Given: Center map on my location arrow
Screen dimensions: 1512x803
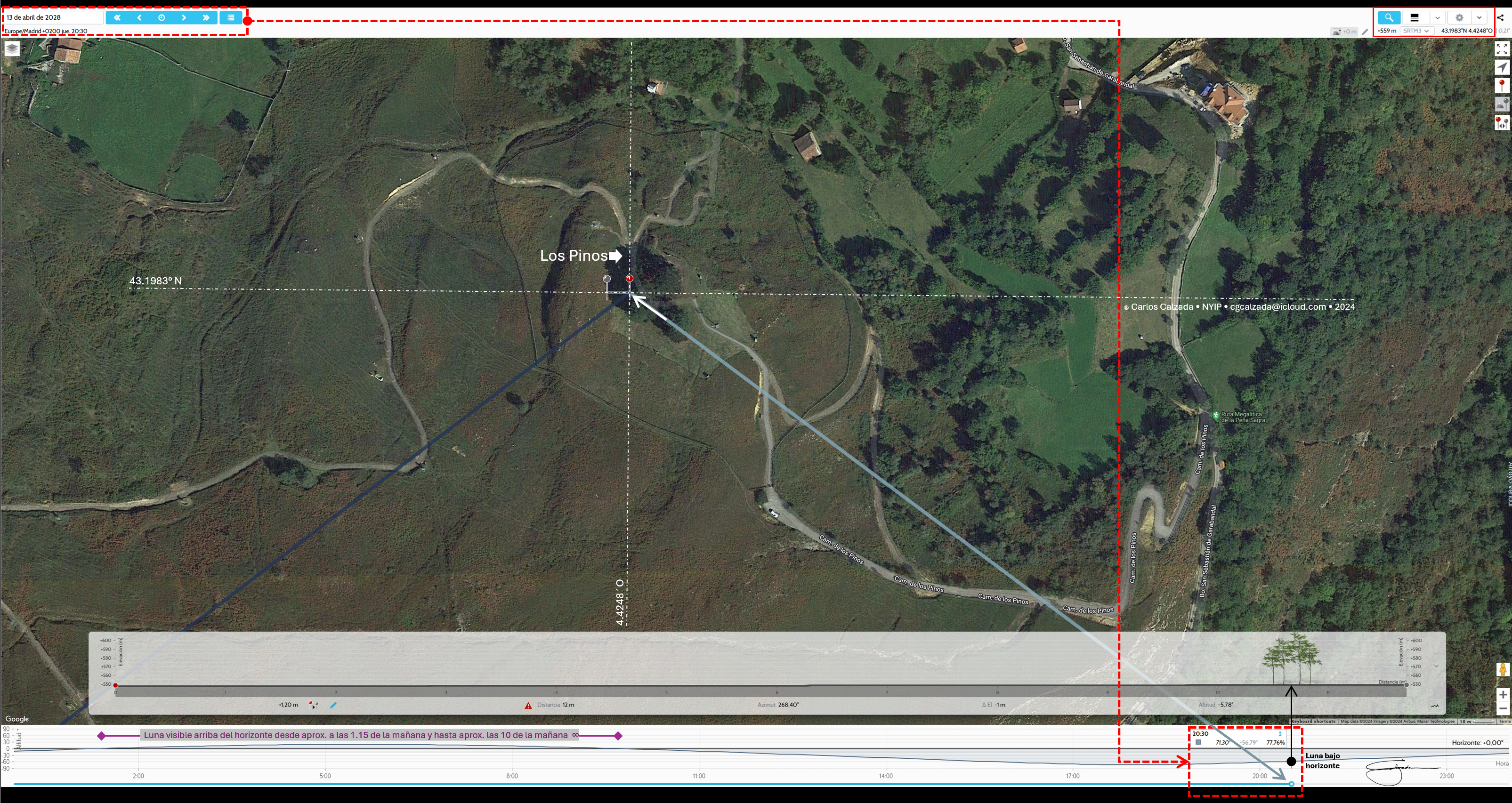Looking at the screenshot, I should (1502, 67).
